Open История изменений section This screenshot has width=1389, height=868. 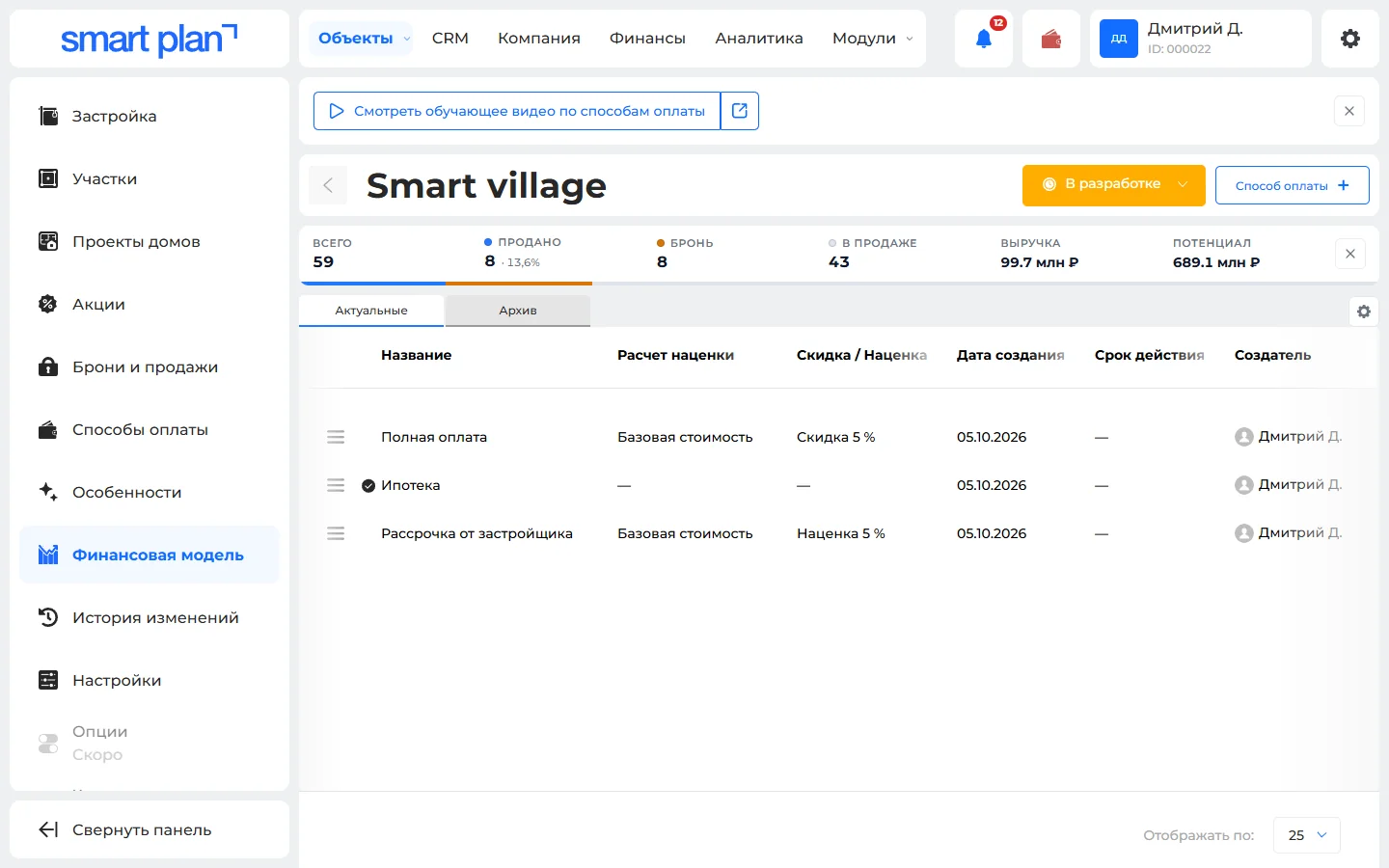coord(150,617)
